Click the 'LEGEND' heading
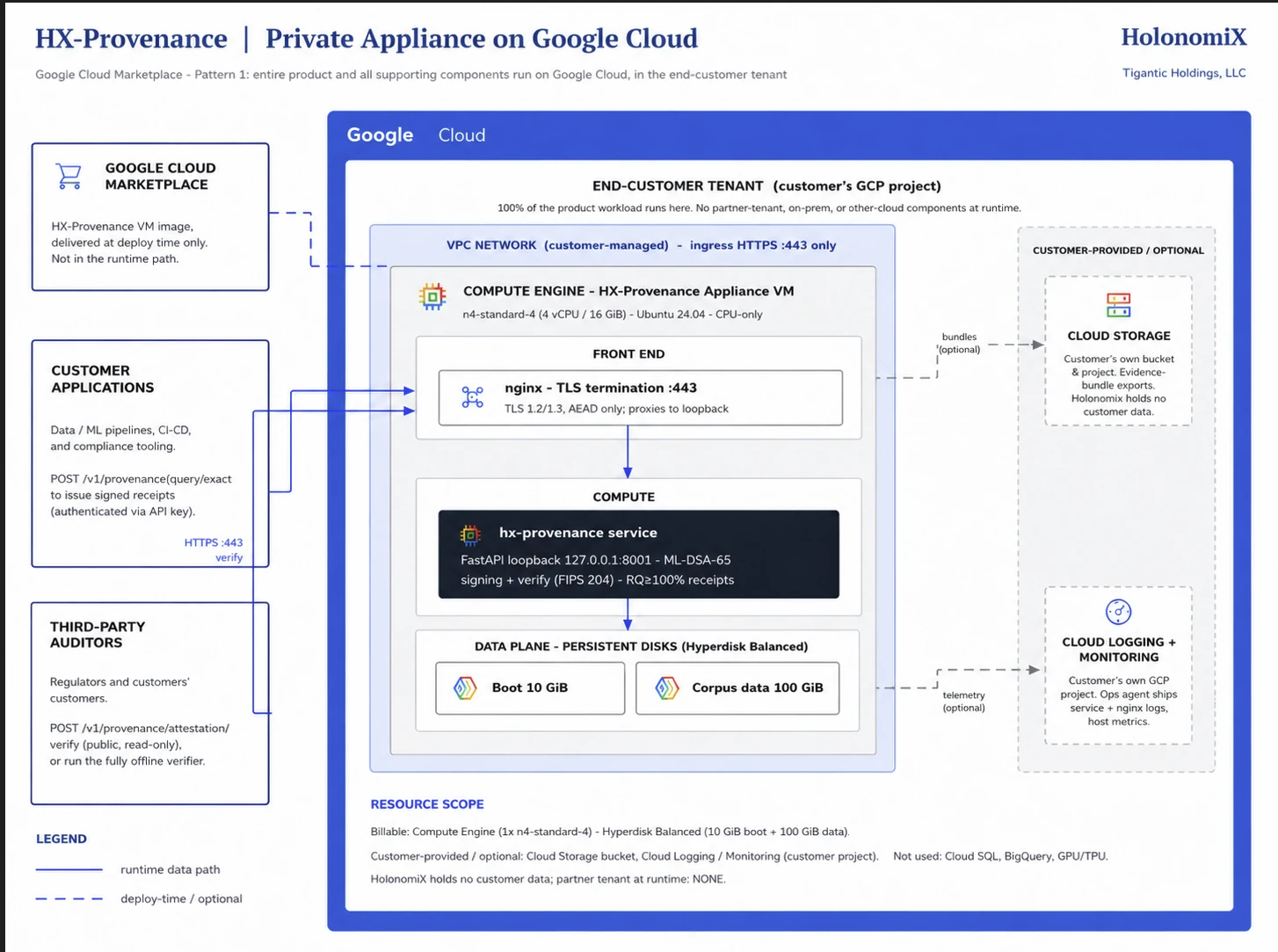This screenshot has height=952, width=1278. point(62,839)
